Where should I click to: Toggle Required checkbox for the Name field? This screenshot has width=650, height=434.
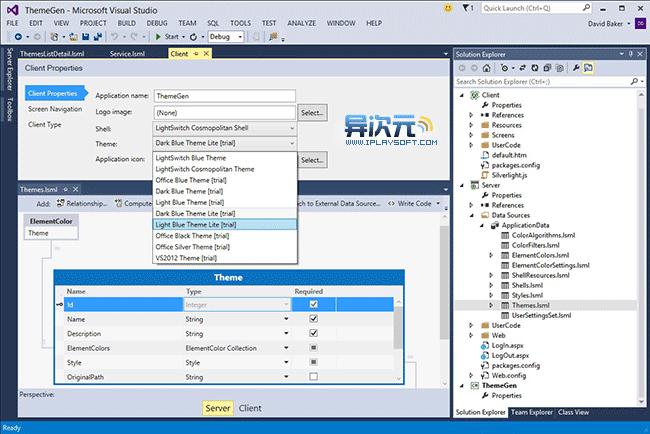313,319
